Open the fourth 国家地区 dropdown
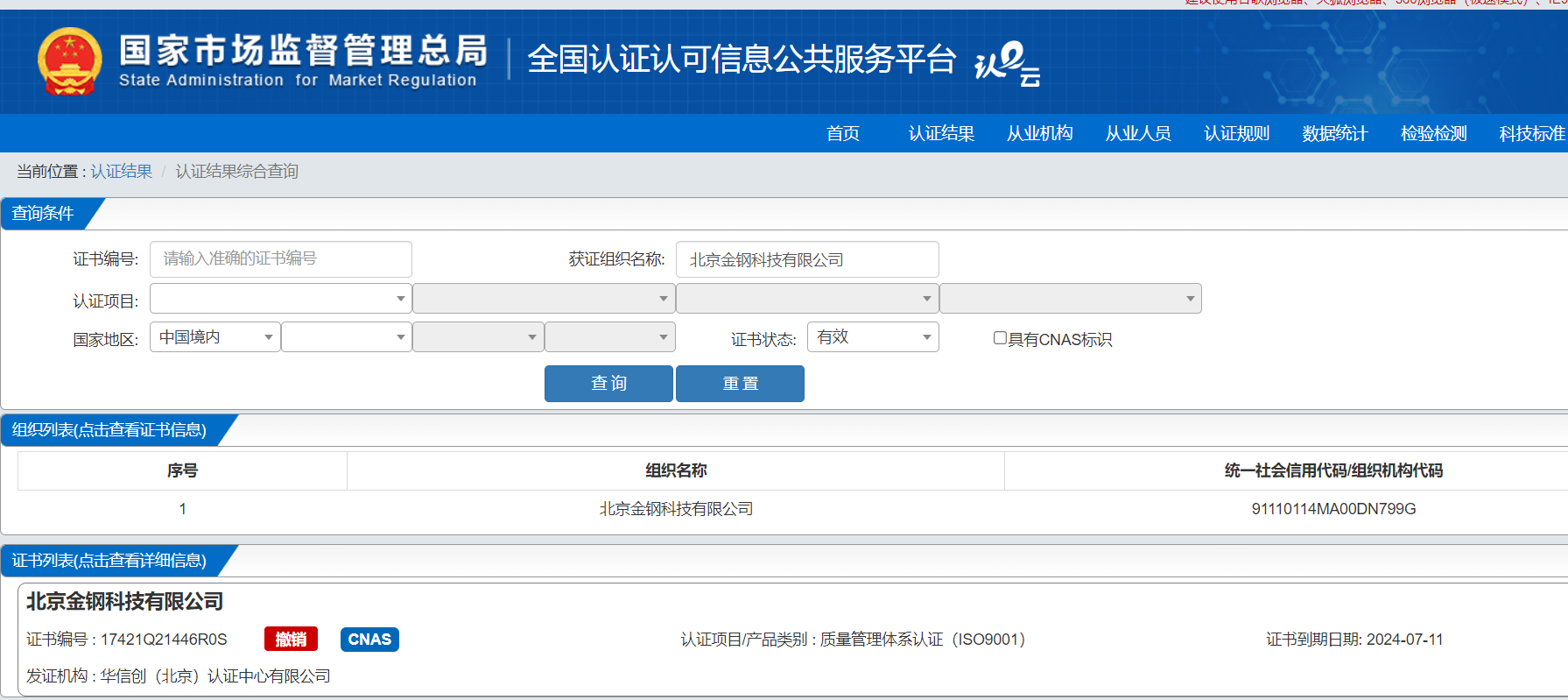The height and width of the screenshot is (700, 1568). (610, 337)
